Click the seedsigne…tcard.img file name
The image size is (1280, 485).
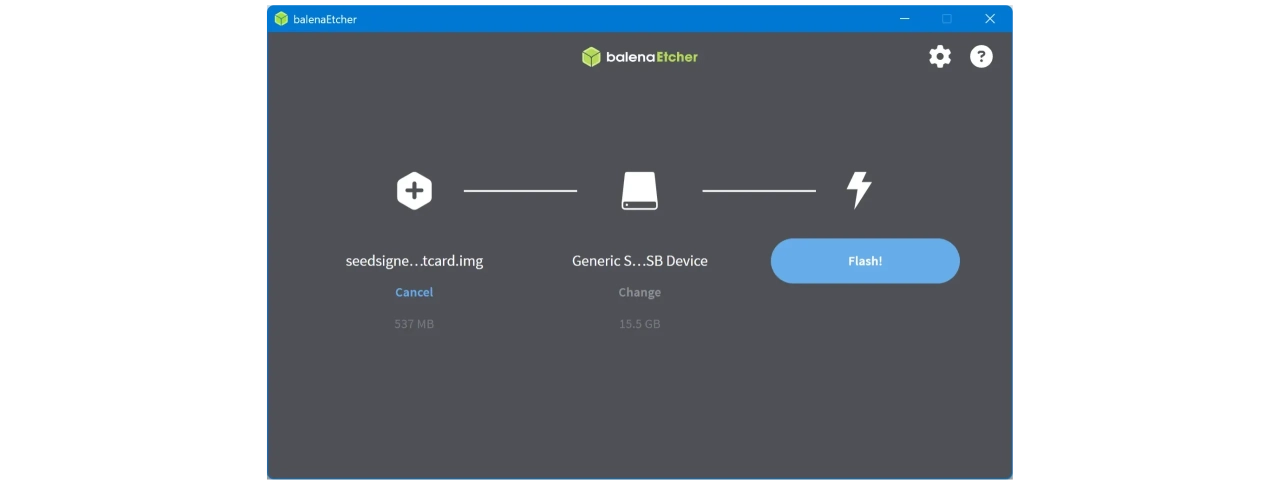click(414, 261)
